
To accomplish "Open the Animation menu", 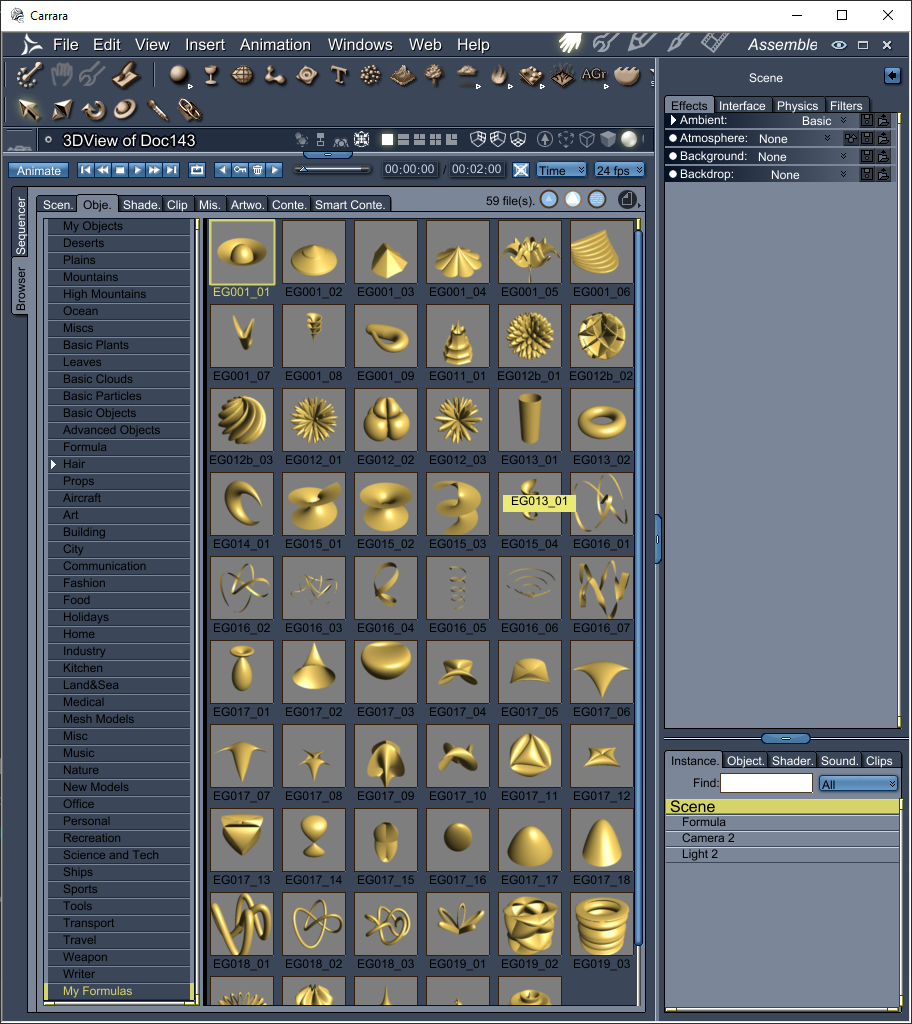I will pos(275,44).
